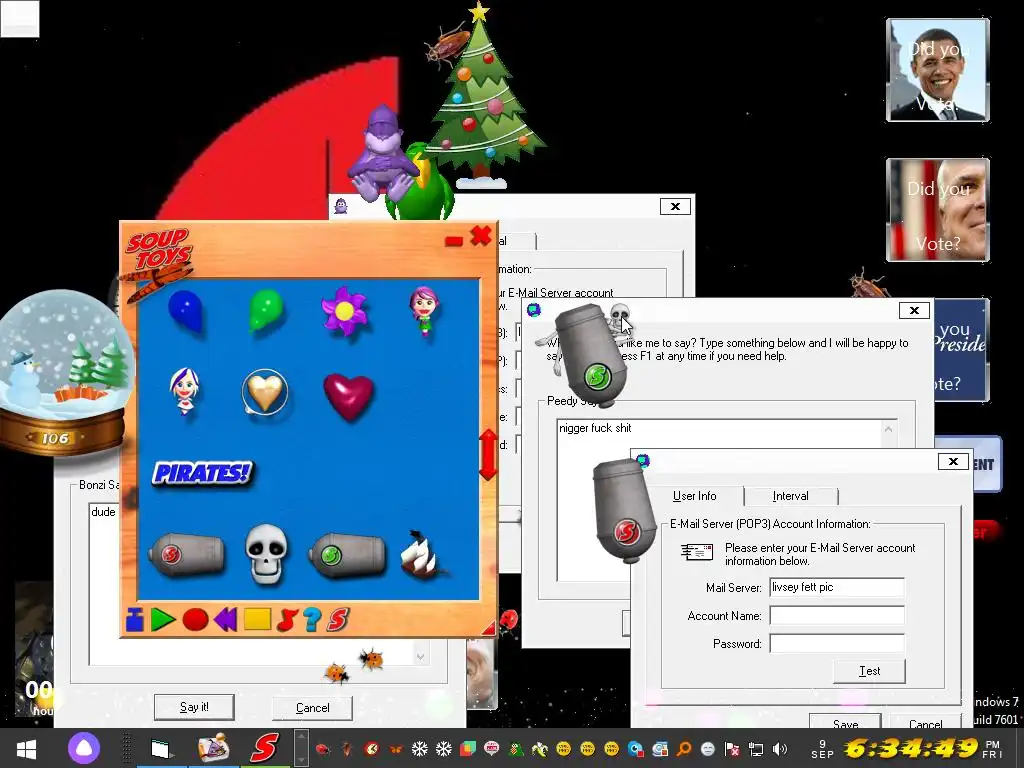Viewport: 1024px width, 768px height.
Task: Click Cancel in the Bonzi Says dialog
Action: click(312, 707)
